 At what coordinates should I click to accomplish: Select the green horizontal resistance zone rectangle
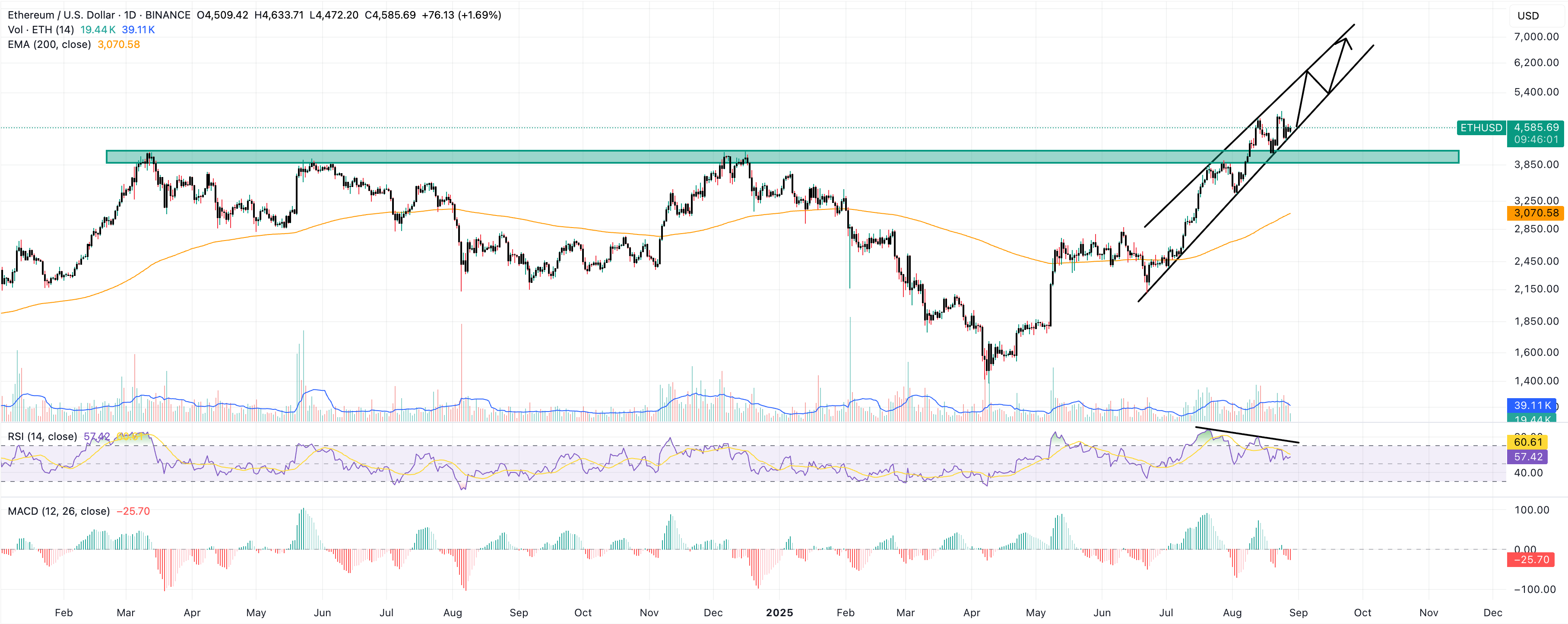point(782,156)
